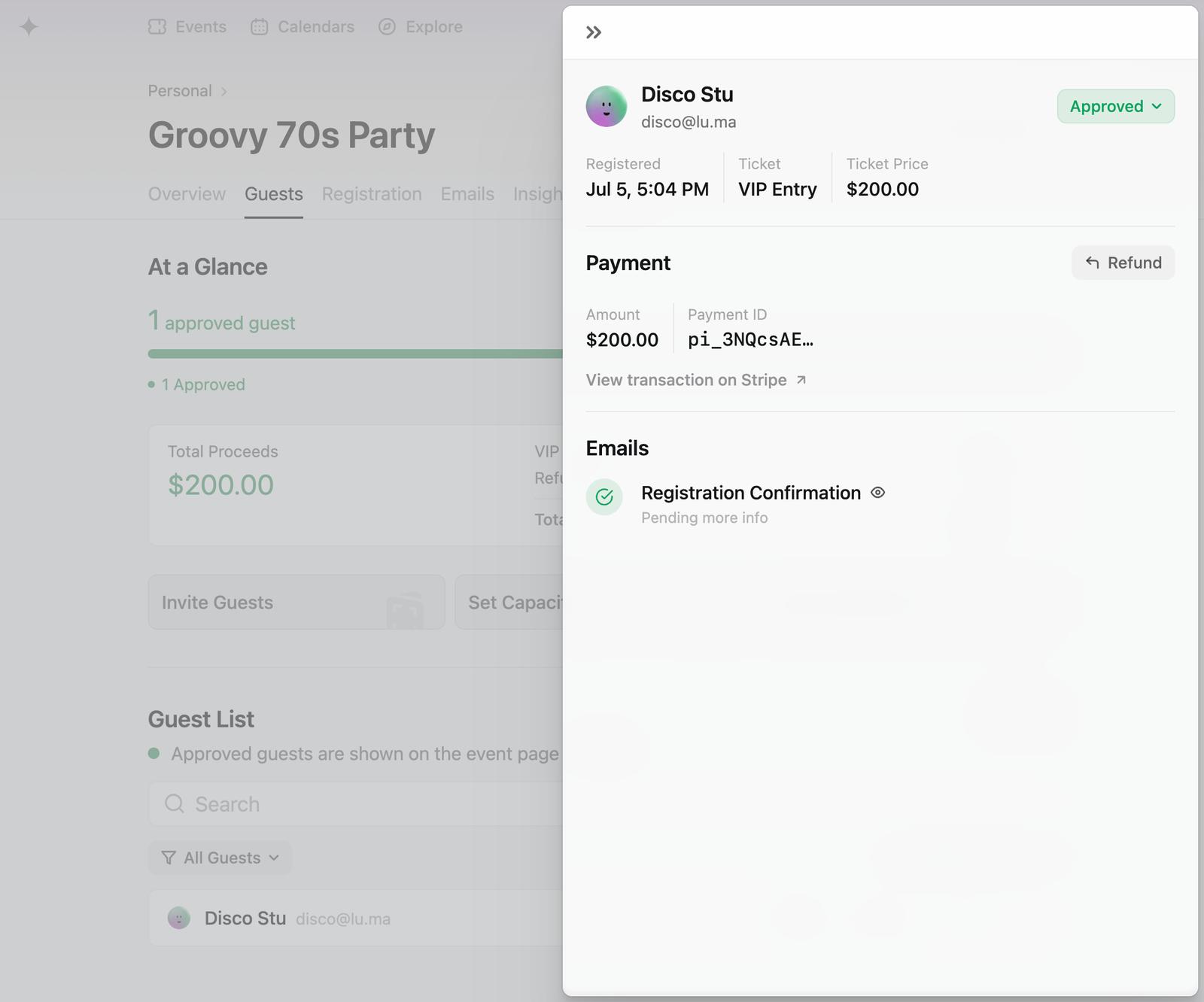1204x1002 pixels.
Task: Expand the All Guests filter dropdown
Action: 220,858
